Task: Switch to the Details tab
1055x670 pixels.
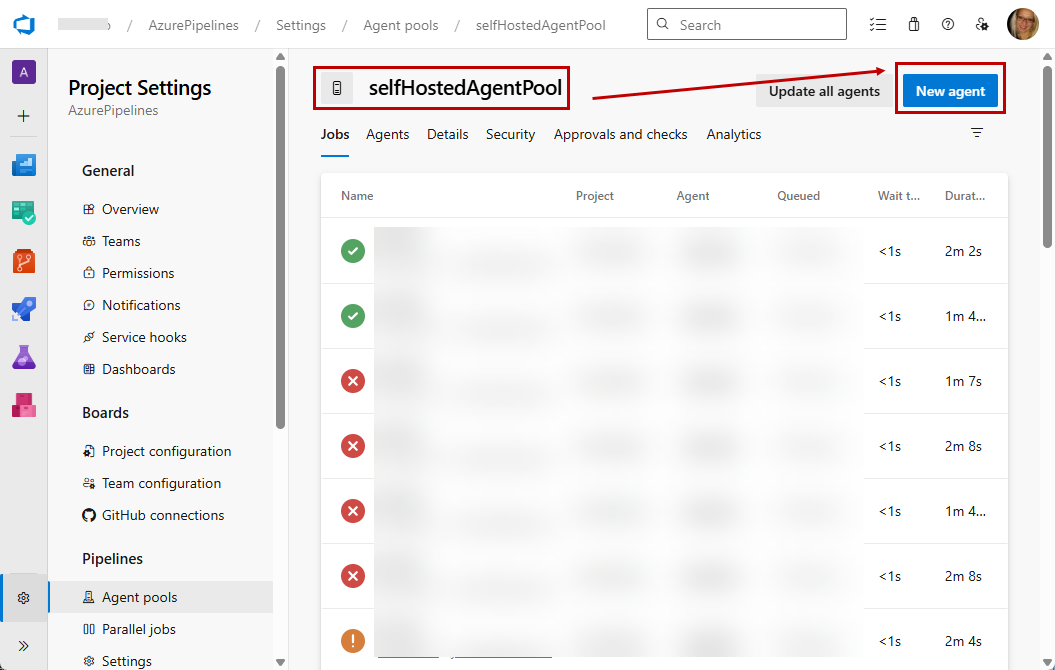Action: (x=447, y=135)
